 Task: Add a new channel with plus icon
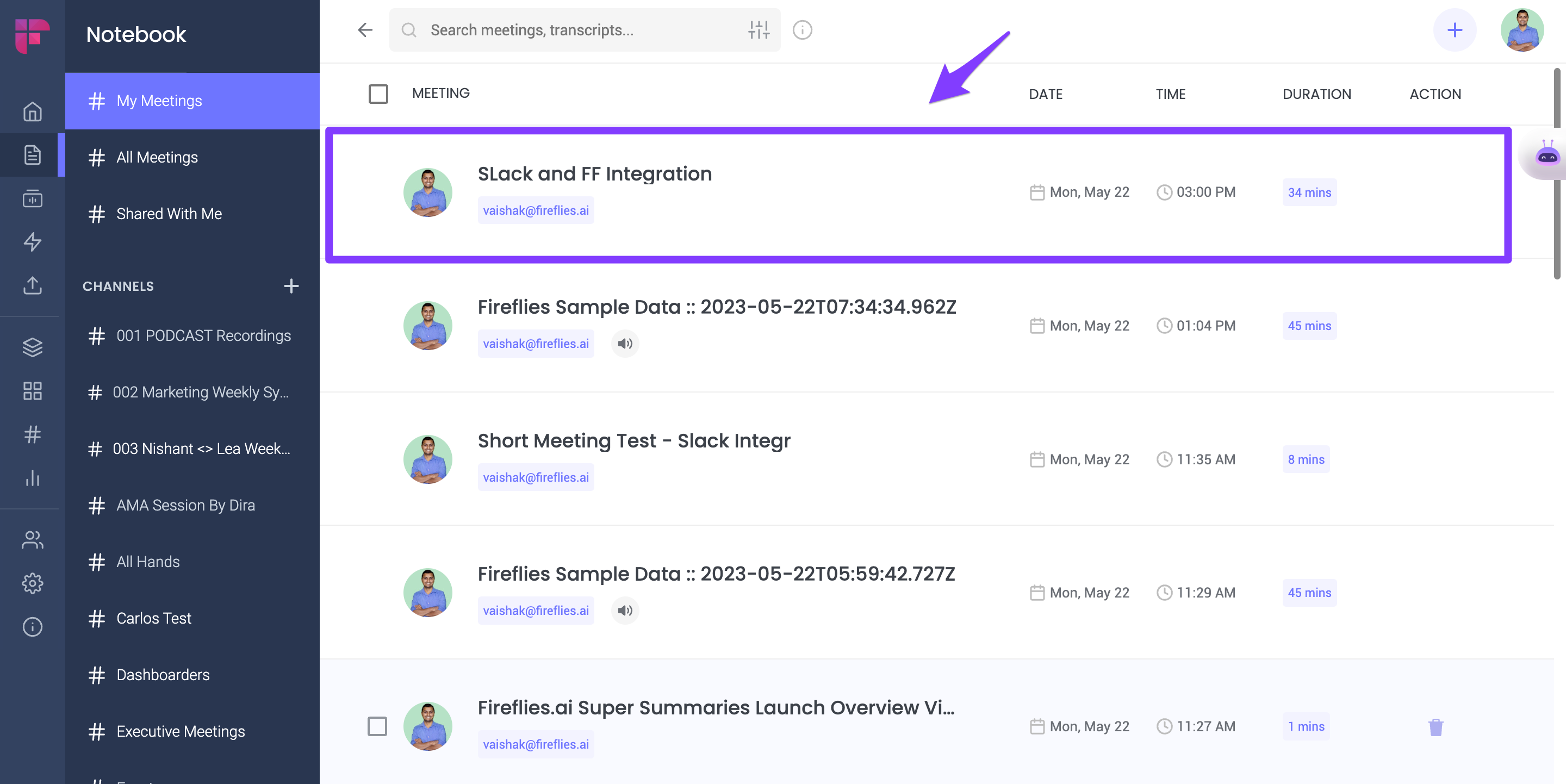(x=291, y=286)
